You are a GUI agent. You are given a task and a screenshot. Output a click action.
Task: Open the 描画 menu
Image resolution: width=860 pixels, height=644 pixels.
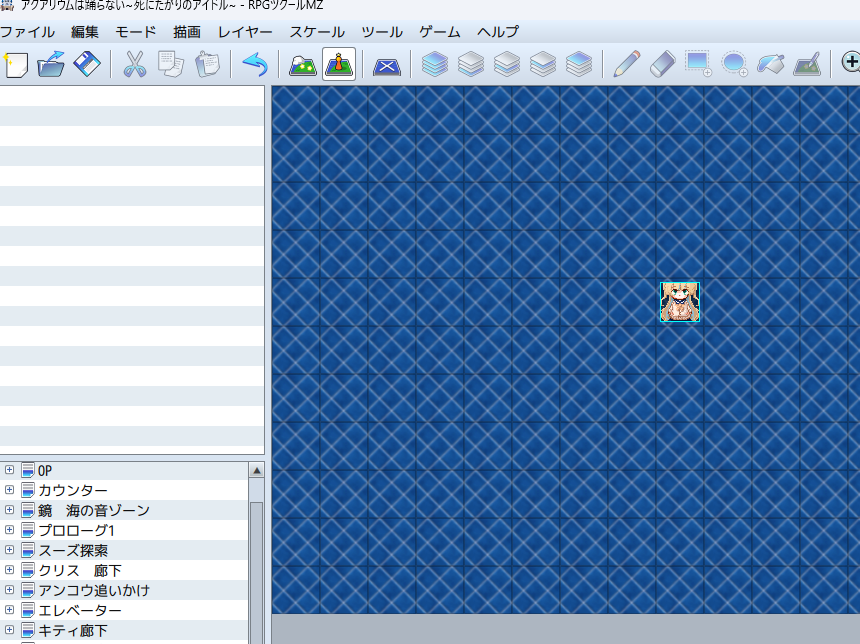coord(187,32)
